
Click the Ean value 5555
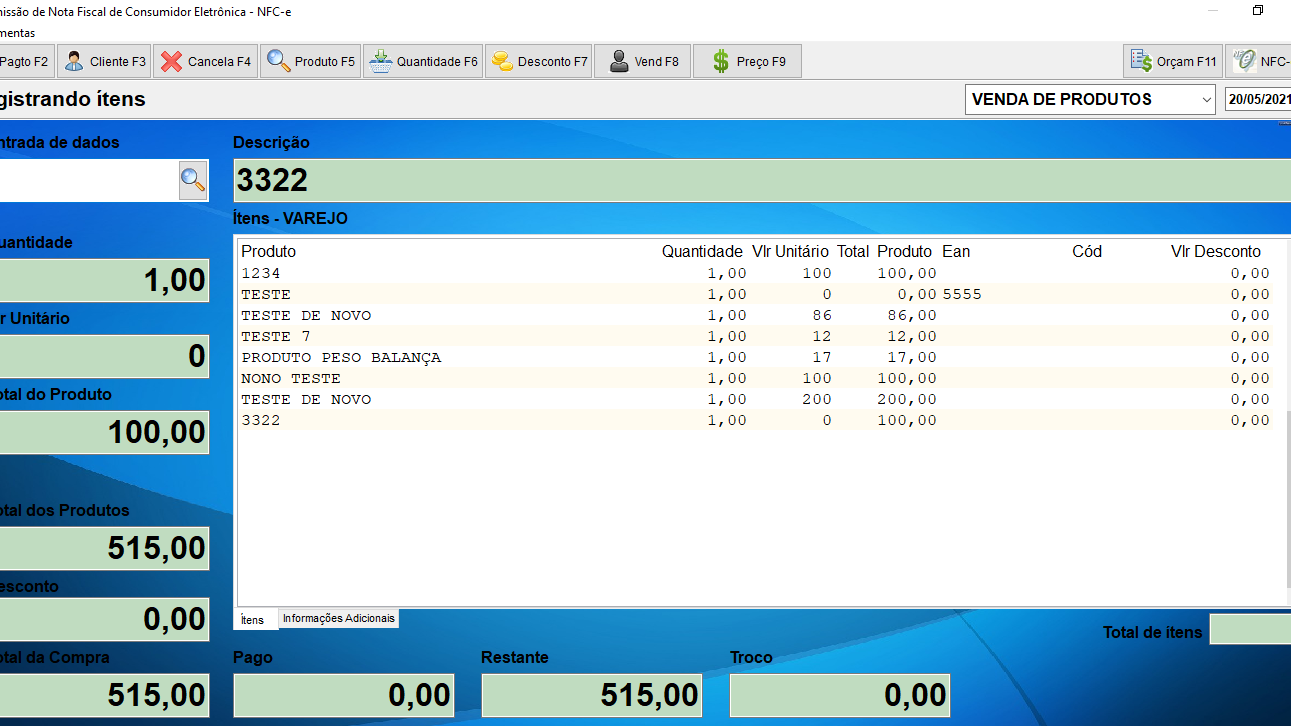[x=962, y=294]
